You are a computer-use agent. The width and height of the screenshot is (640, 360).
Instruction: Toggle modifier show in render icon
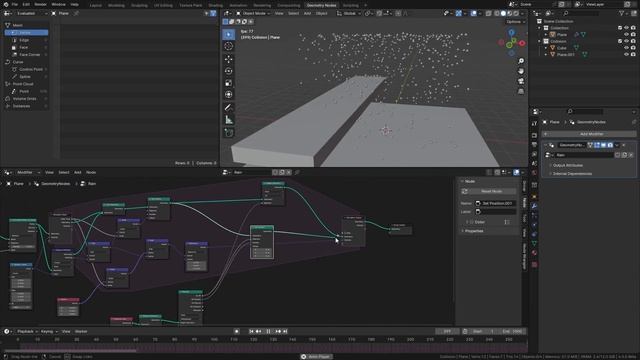[x=610, y=145]
